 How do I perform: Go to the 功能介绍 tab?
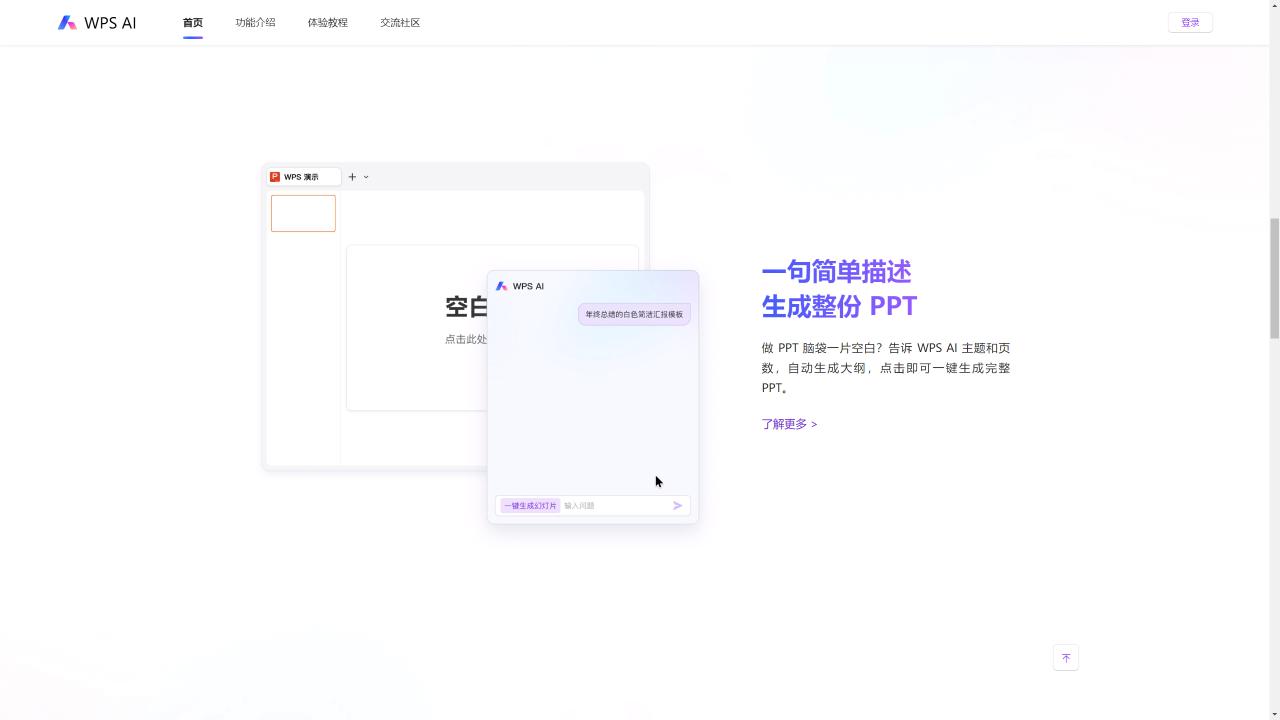tap(255, 22)
